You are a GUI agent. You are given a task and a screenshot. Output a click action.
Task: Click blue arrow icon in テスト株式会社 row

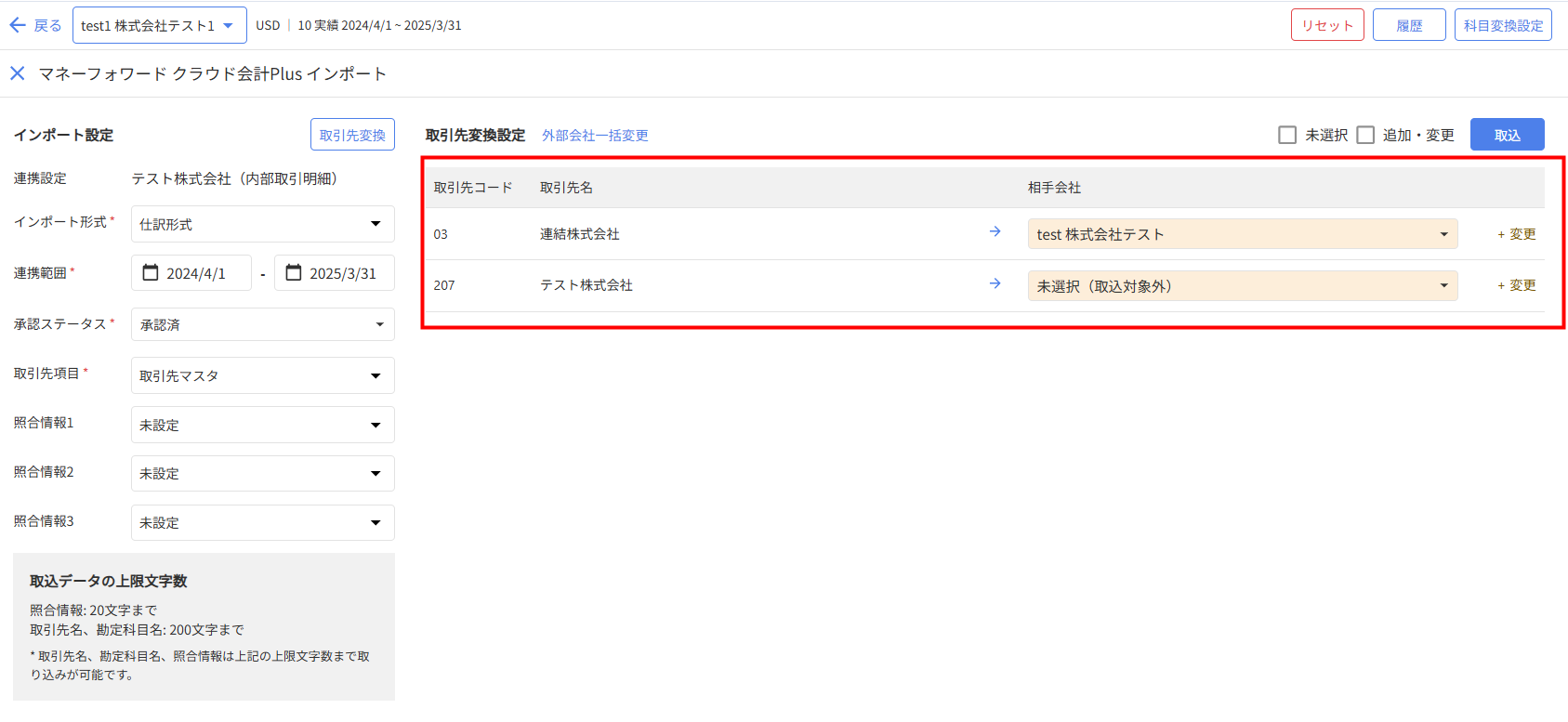995,283
